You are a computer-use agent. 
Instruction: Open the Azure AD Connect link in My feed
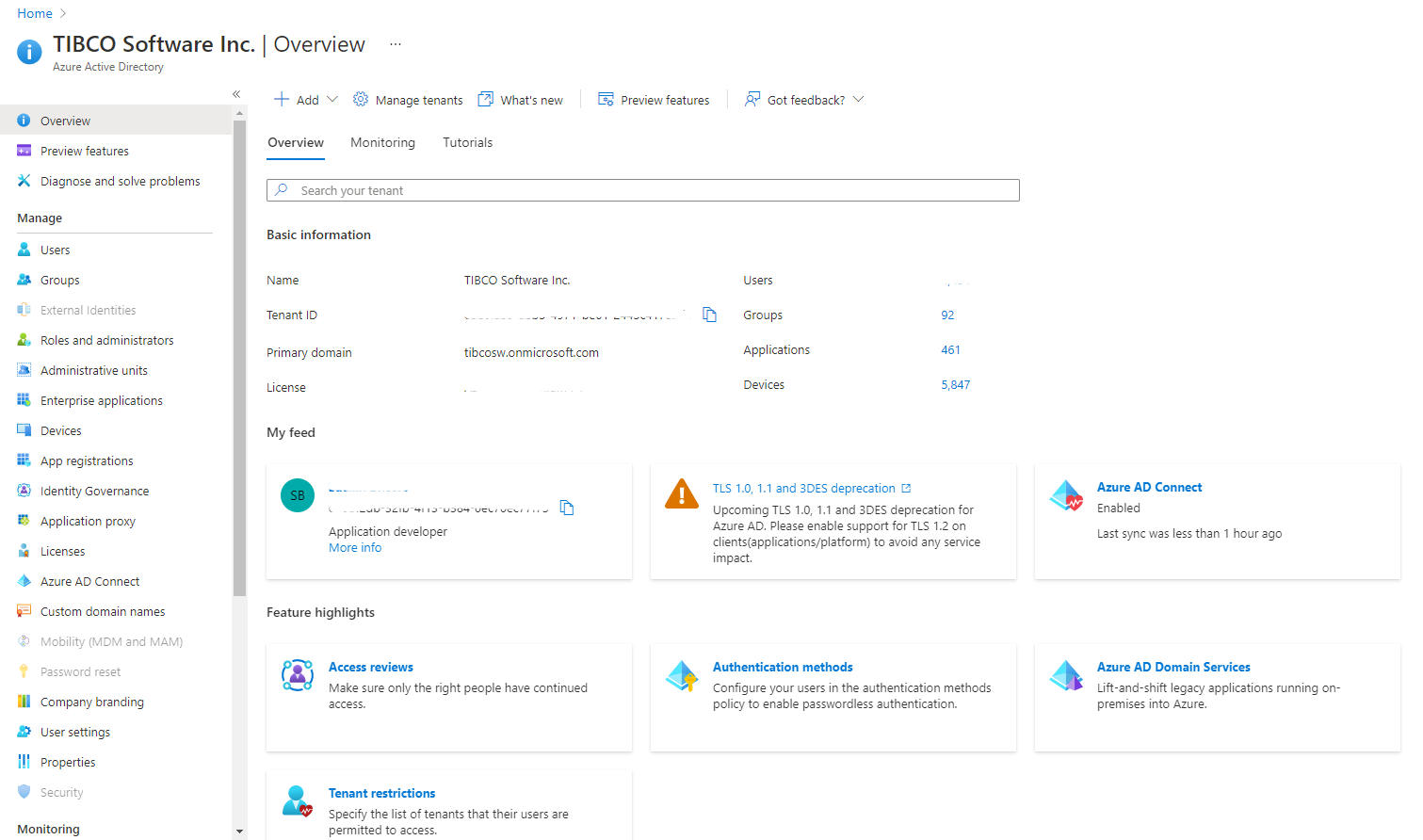tap(1149, 488)
